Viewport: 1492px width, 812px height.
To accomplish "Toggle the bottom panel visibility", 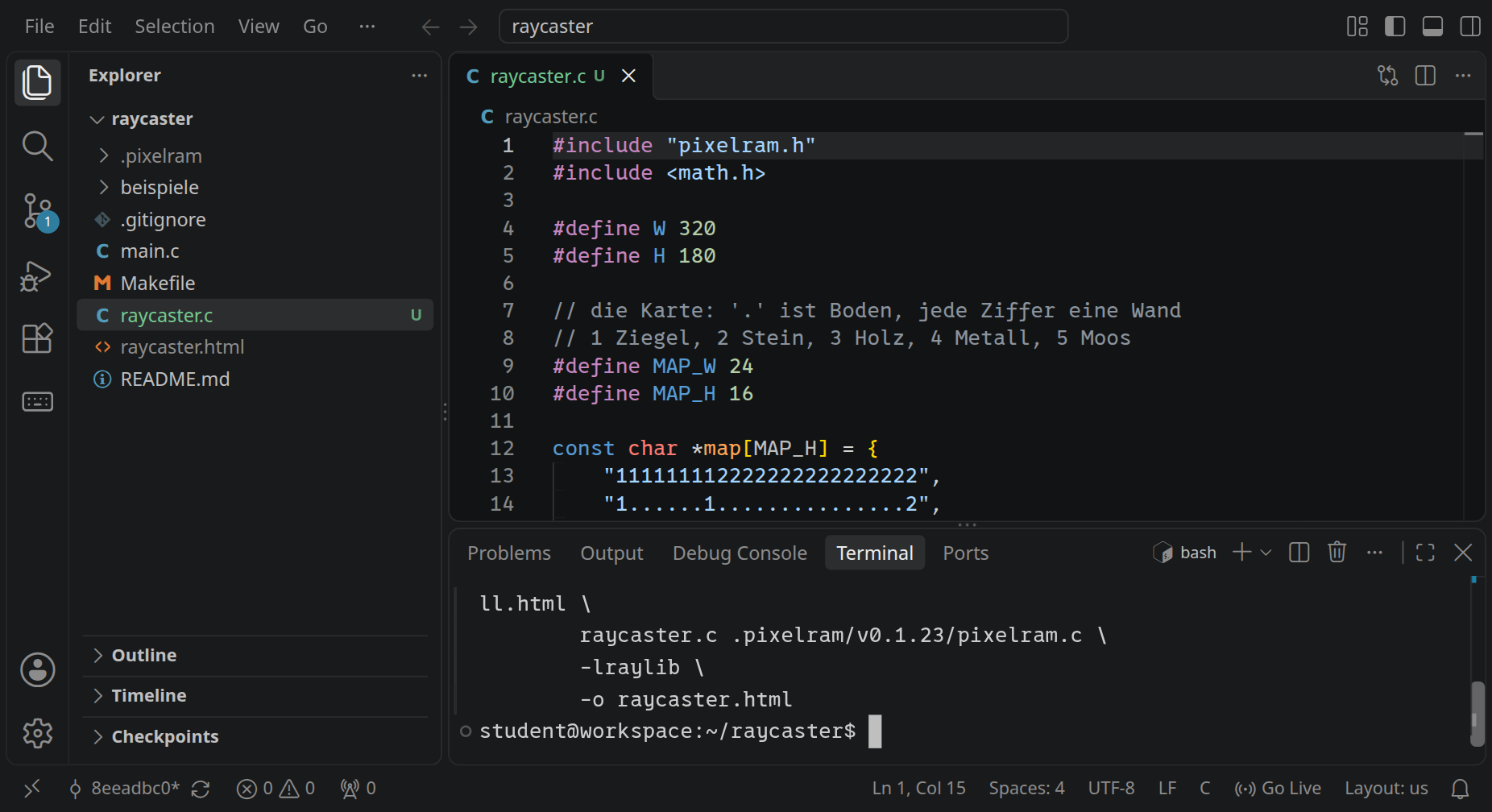I will (1432, 27).
